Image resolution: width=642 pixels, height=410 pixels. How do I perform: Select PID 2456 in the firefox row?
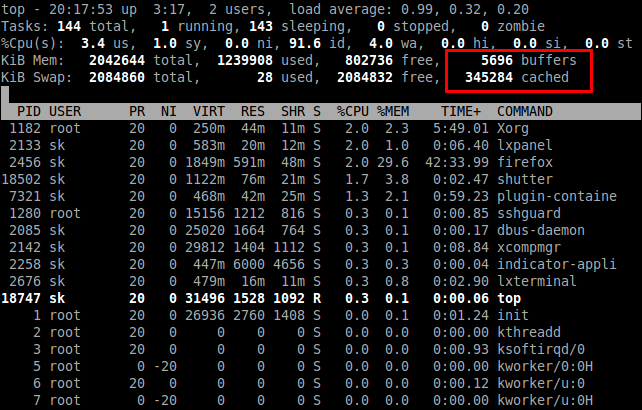[25, 162]
